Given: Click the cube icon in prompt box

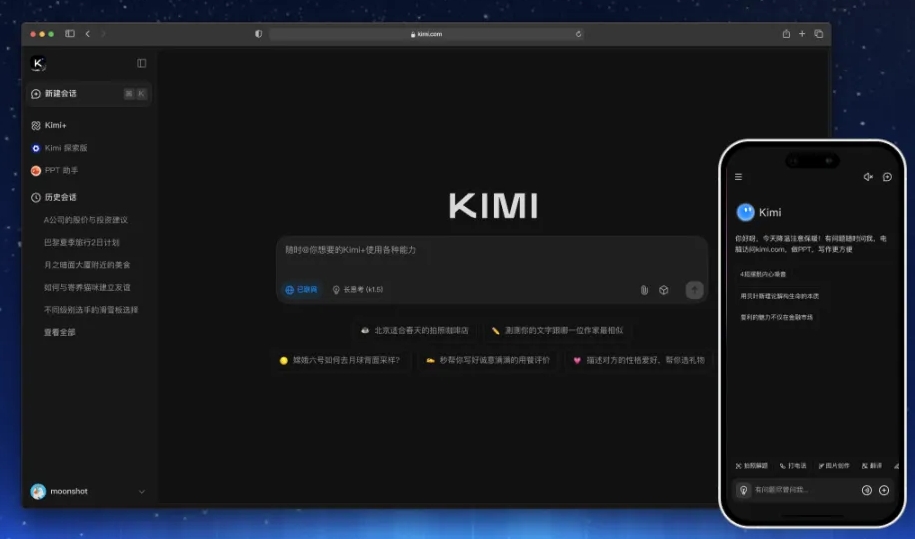Looking at the screenshot, I should click(x=663, y=290).
